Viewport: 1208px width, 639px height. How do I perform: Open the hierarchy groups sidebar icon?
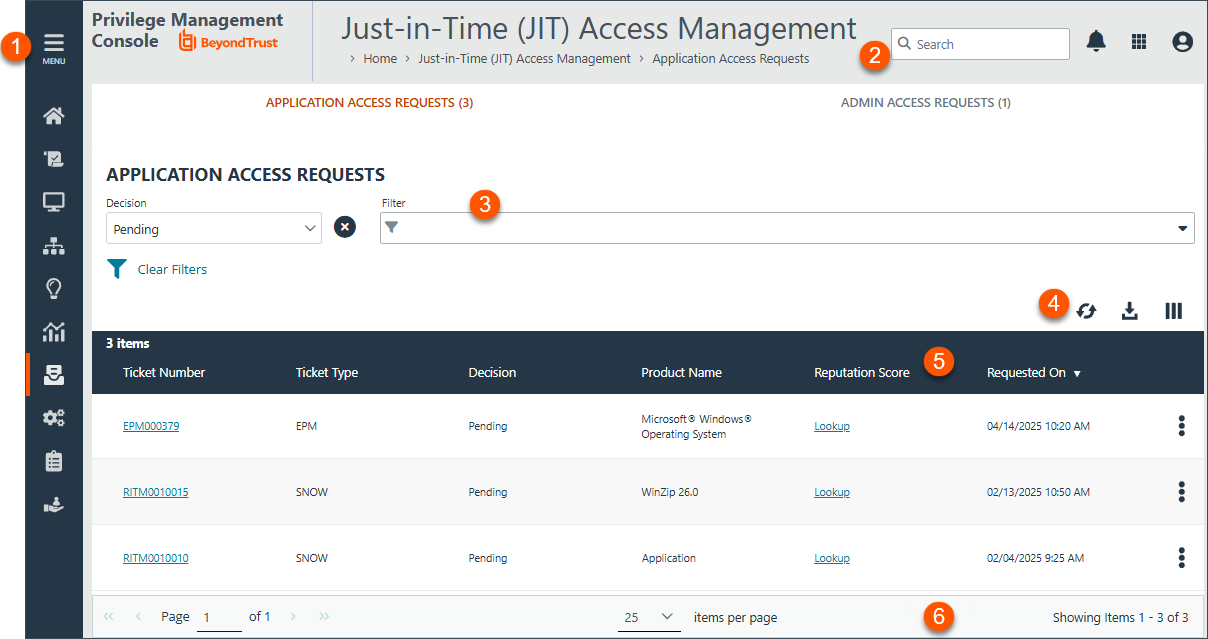[x=54, y=246]
